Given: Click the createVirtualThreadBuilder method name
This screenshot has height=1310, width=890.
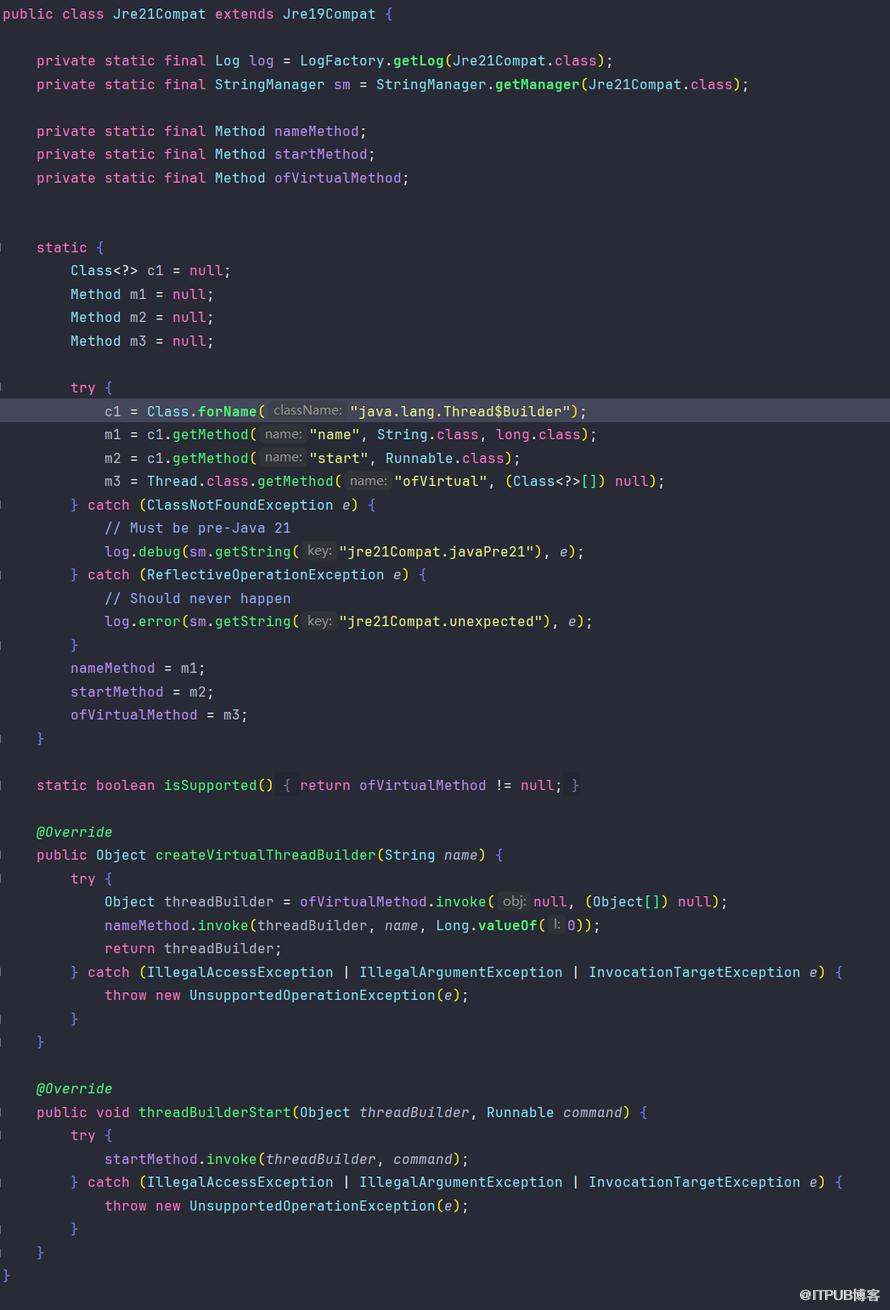Looking at the screenshot, I should pos(265,855).
